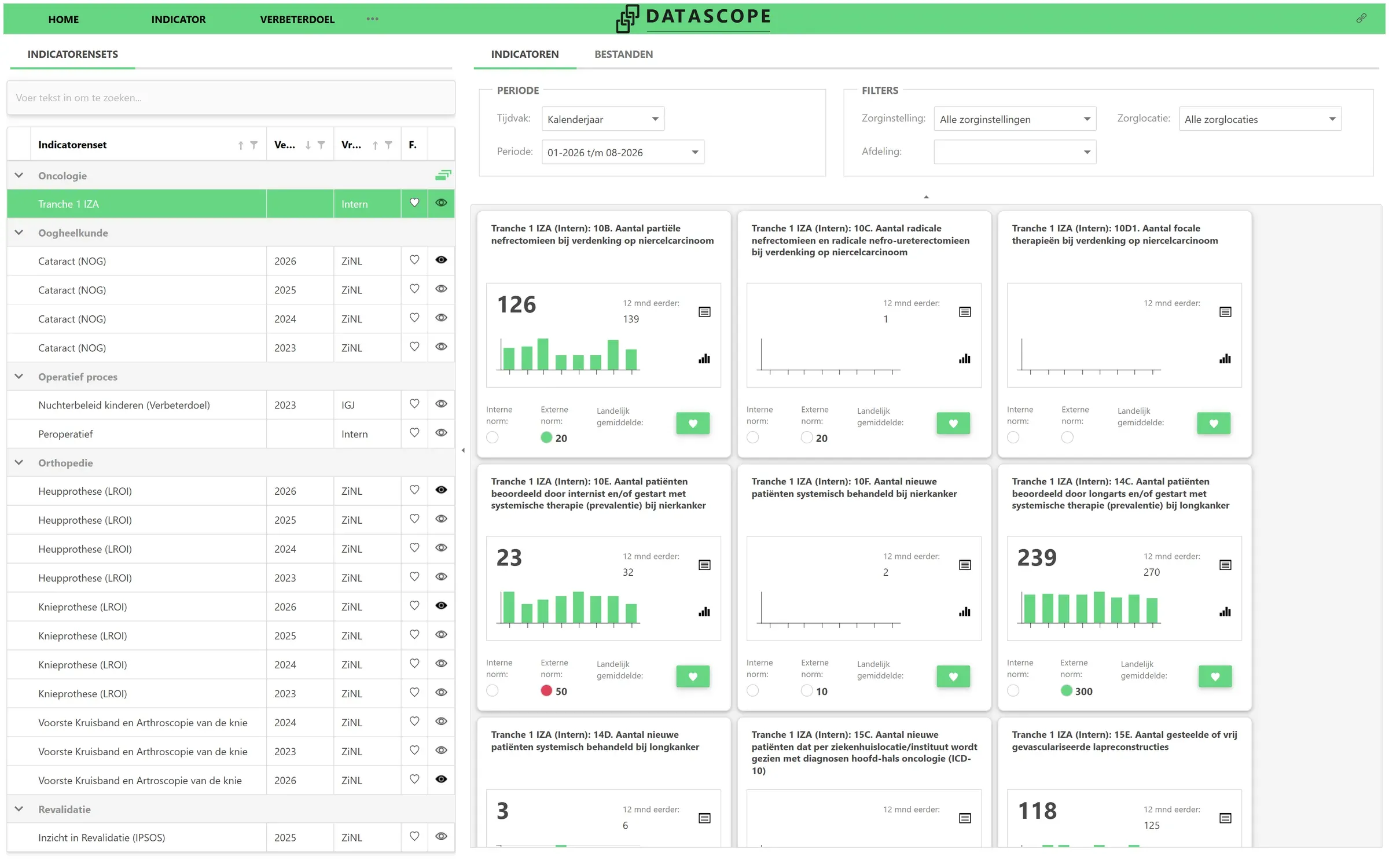Click the Oncologie group stacked-layers icon

443,175
